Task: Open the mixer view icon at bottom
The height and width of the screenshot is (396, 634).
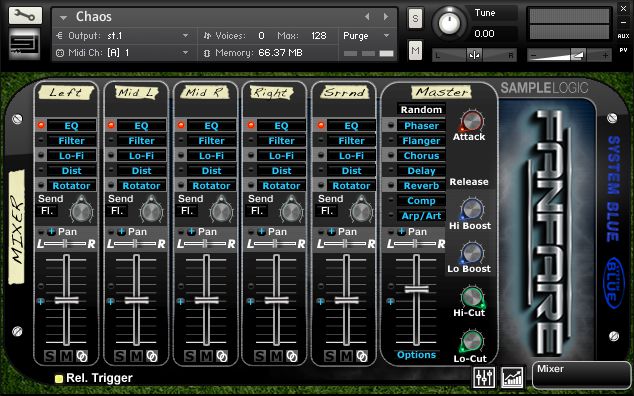Action: tap(484, 377)
